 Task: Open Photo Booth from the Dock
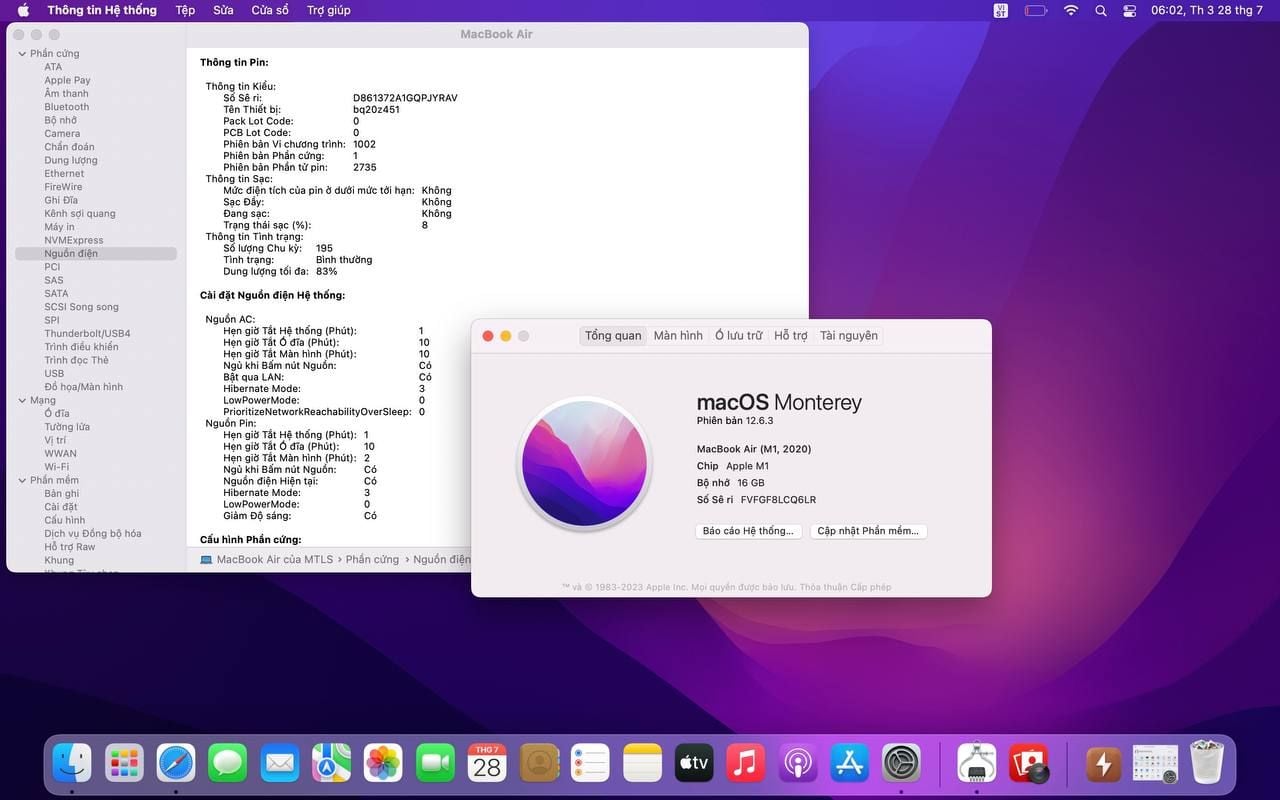click(x=1028, y=764)
